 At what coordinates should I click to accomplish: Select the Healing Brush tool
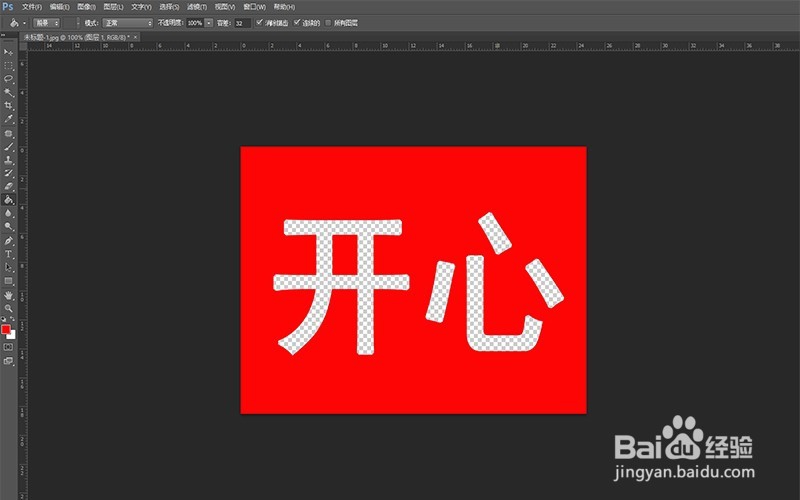point(8,134)
